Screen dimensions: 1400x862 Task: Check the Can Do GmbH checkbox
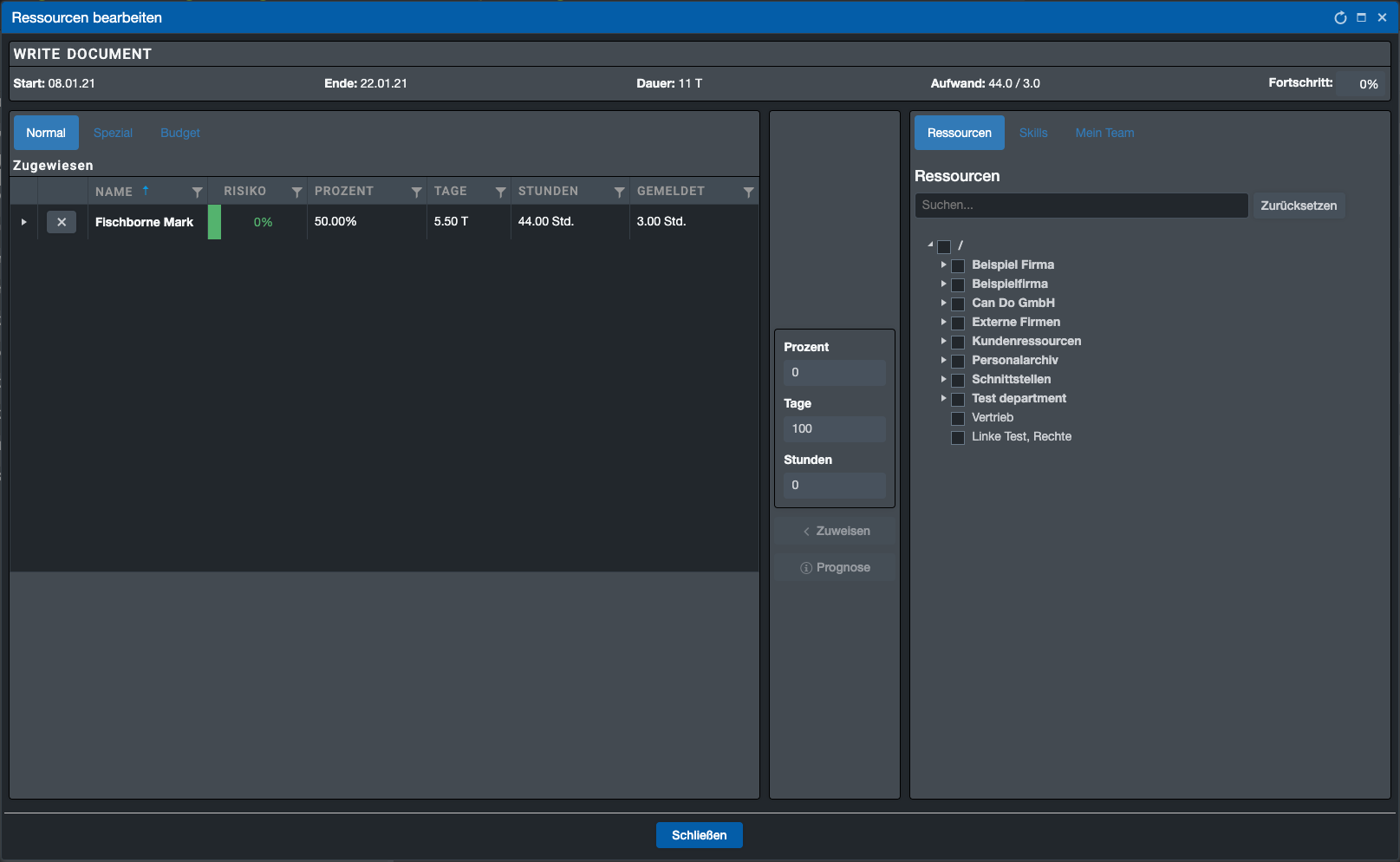pyautogui.click(x=958, y=304)
